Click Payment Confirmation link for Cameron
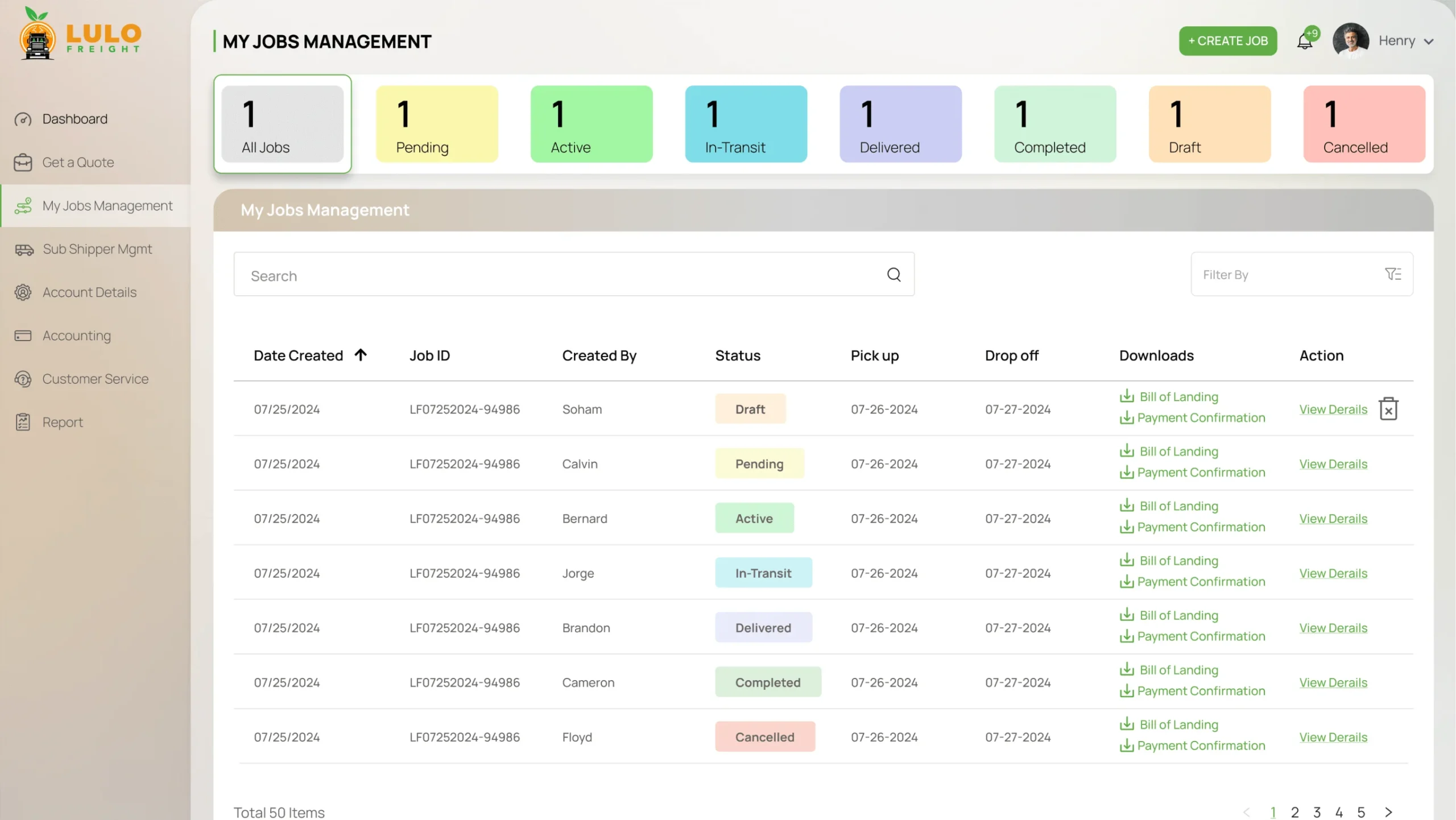Image resolution: width=1456 pixels, height=820 pixels. click(1201, 691)
